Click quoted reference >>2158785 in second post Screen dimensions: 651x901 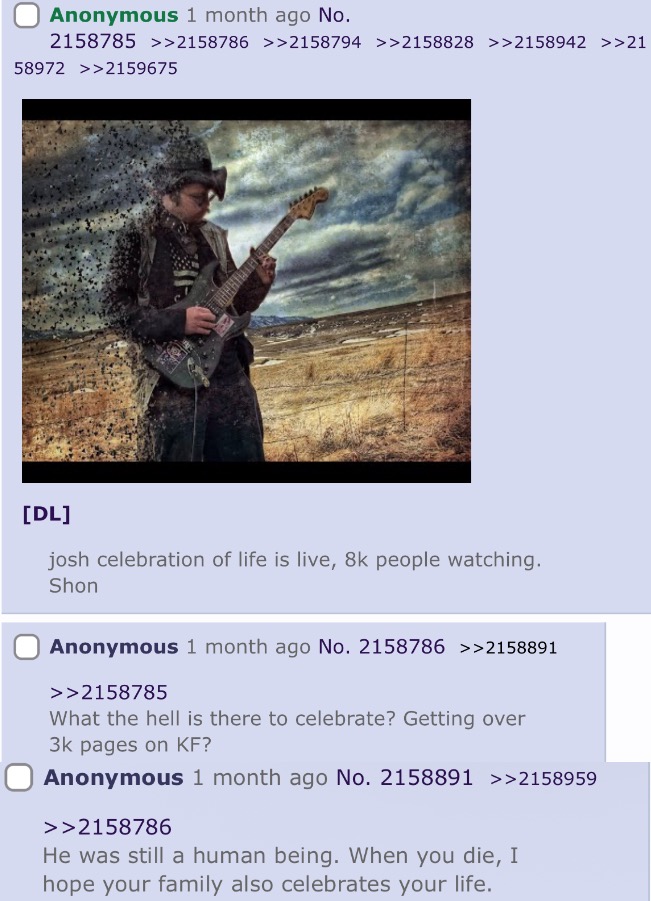(x=109, y=692)
